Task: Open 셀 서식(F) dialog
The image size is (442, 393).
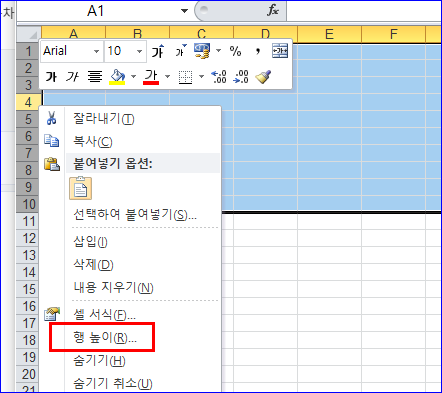Action: tap(104, 314)
